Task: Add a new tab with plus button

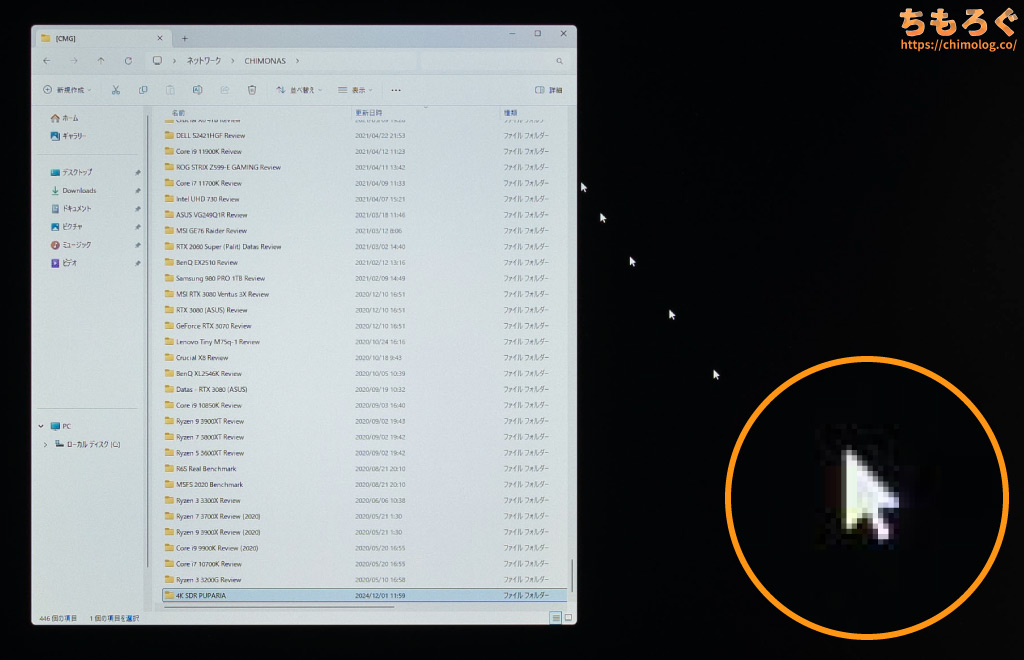Action: [x=184, y=38]
